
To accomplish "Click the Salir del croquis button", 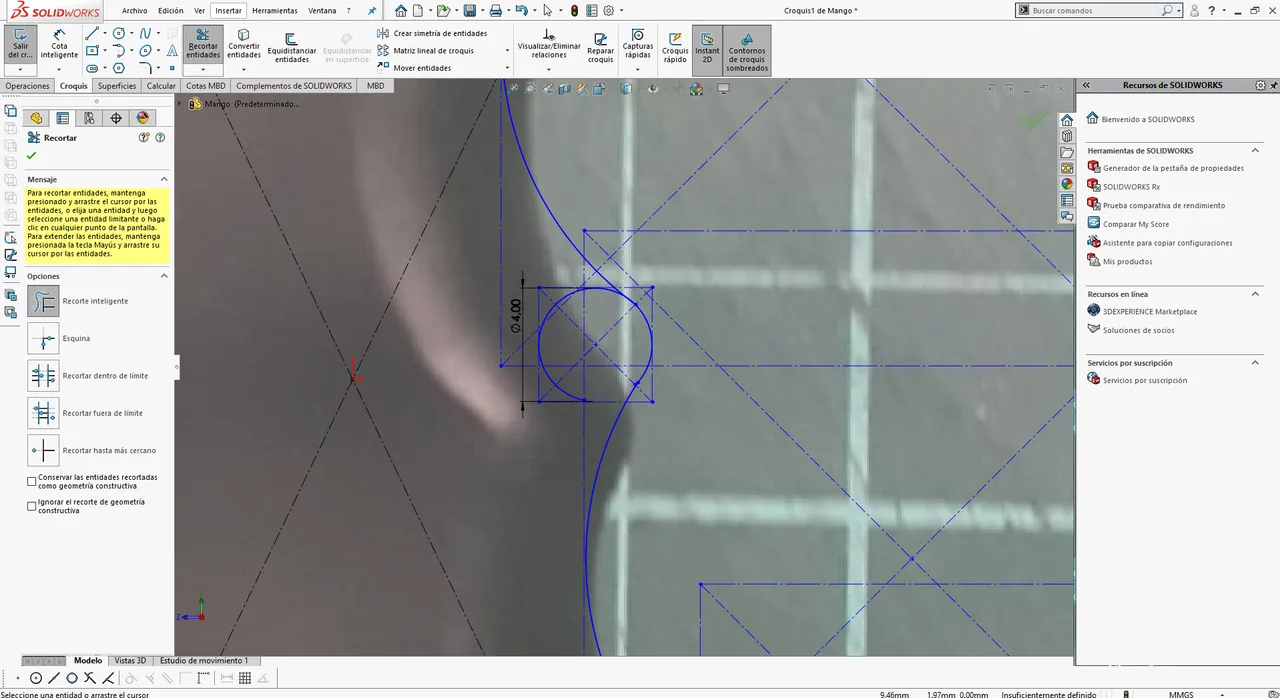I will tap(20, 44).
